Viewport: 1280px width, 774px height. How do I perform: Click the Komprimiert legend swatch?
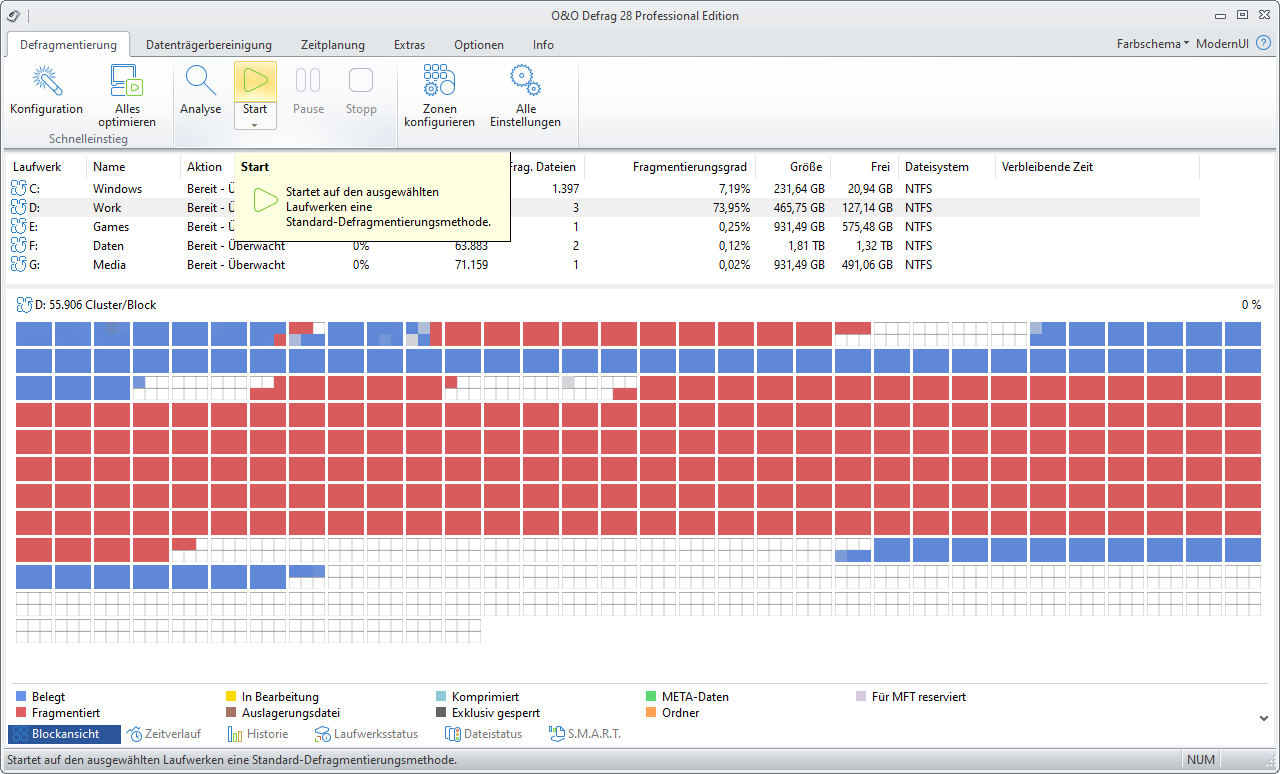pos(441,697)
